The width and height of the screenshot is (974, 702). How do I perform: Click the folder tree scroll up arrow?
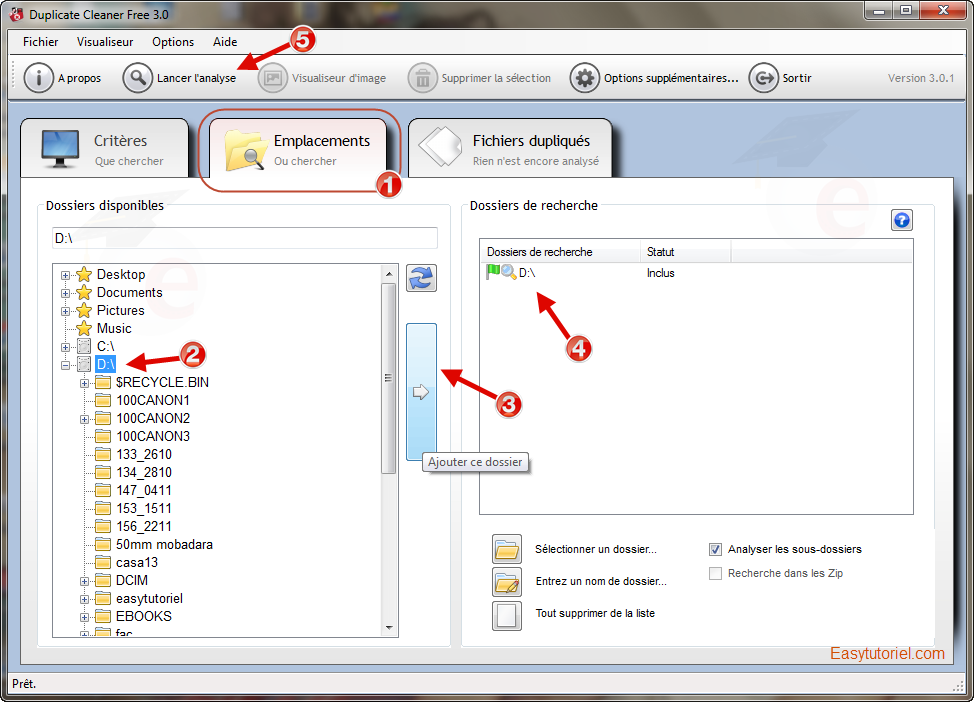pyautogui.click(x=389, y=273)
